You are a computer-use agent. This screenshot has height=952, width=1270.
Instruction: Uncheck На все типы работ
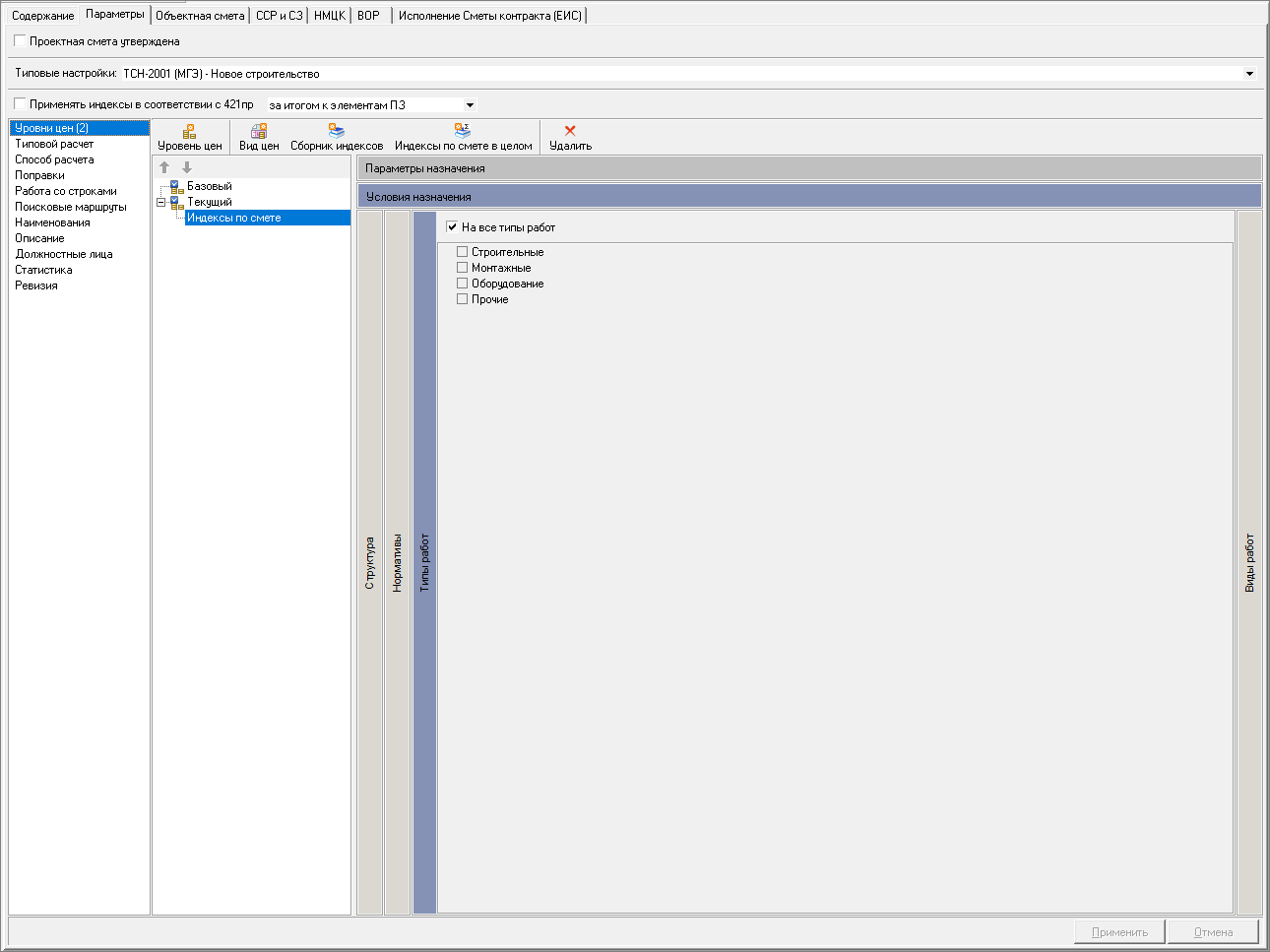coord(452,227)
